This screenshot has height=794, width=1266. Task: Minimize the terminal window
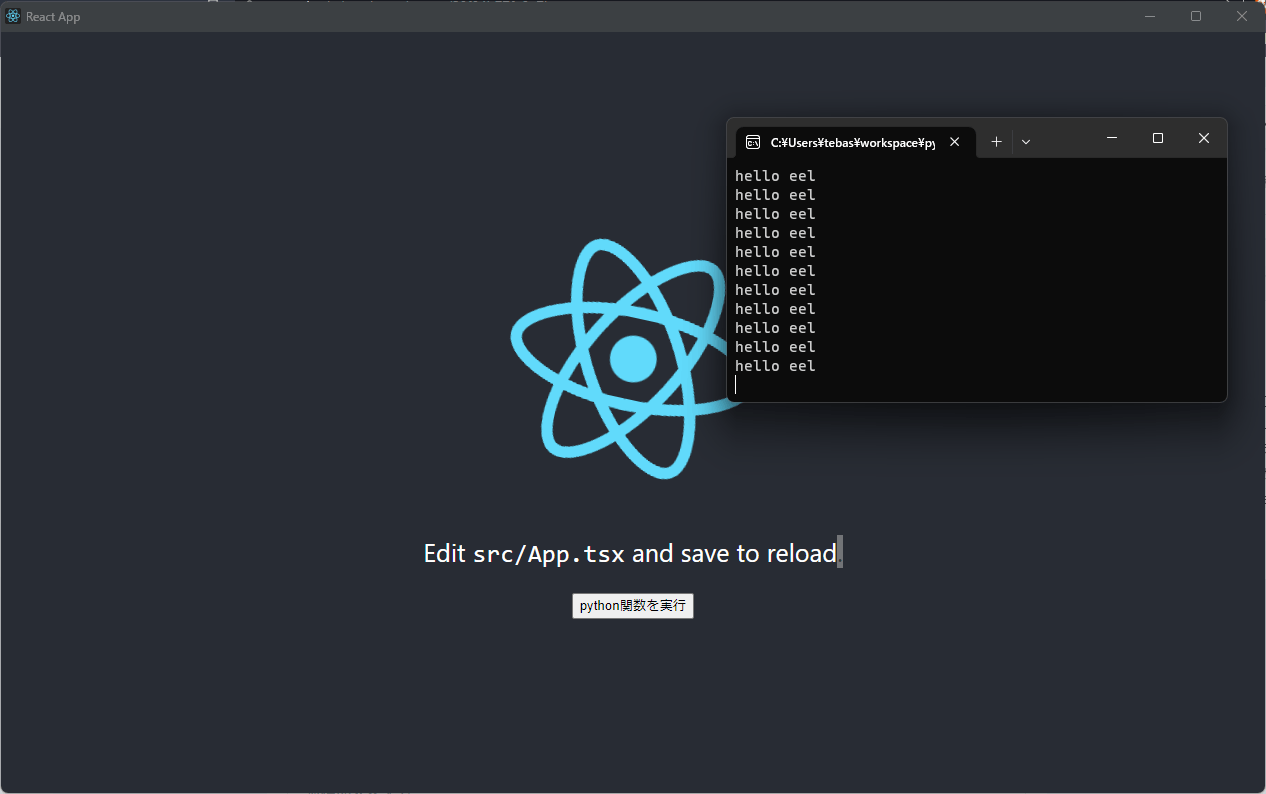pyautogui.click(x=1112, y=138)
